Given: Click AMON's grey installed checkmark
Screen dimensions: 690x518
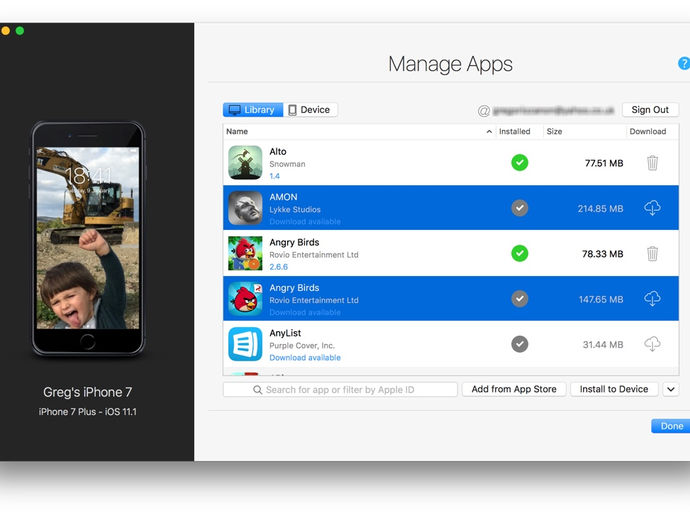Looking at the screenshot, I should (x=519, y=208).
